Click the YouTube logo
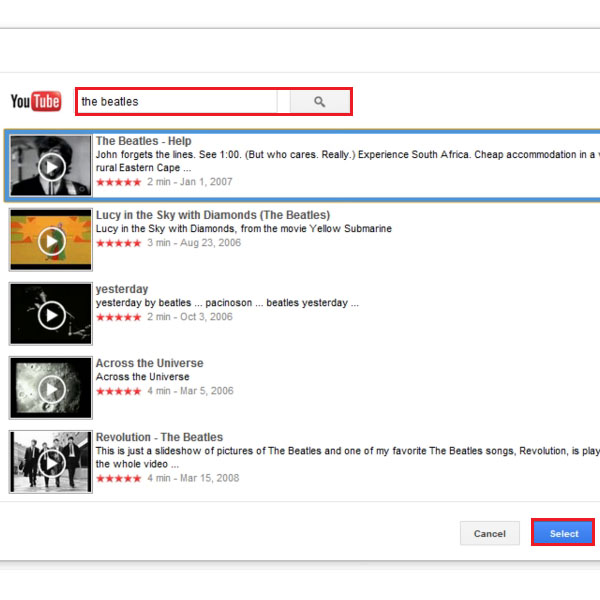Screen dimensions: 600x600 coord(36,101)
